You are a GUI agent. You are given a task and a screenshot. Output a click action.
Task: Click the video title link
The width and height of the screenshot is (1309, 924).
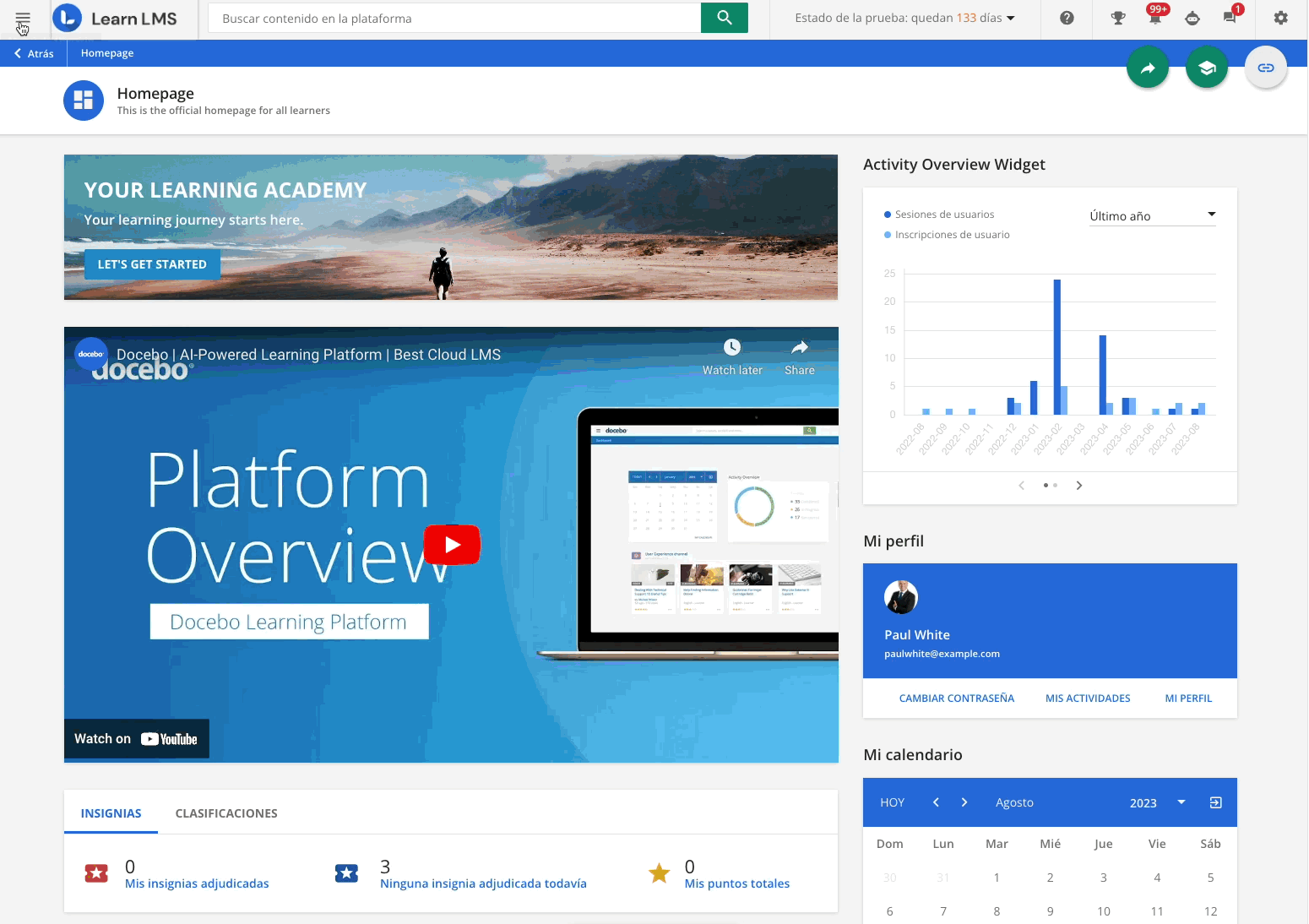tap(308, 355)
